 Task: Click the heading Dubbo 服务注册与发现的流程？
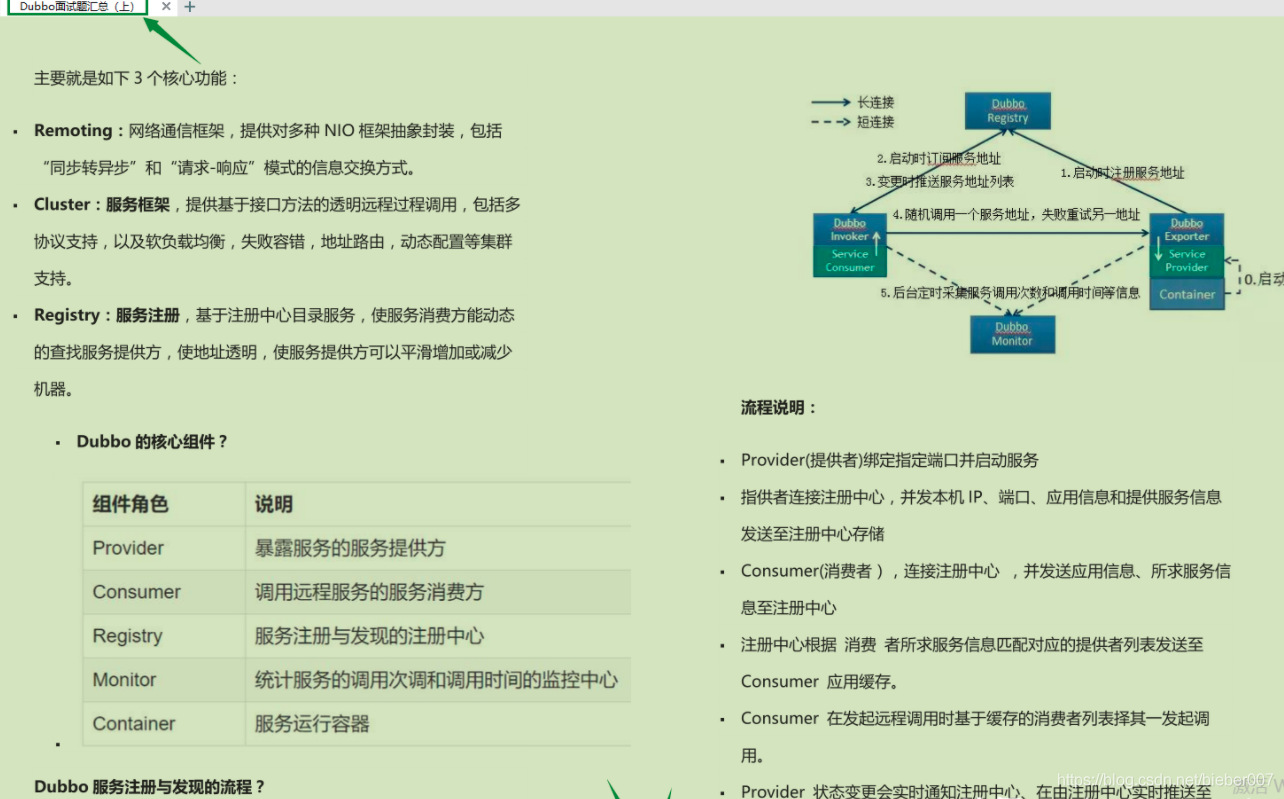tap(150, 787)
